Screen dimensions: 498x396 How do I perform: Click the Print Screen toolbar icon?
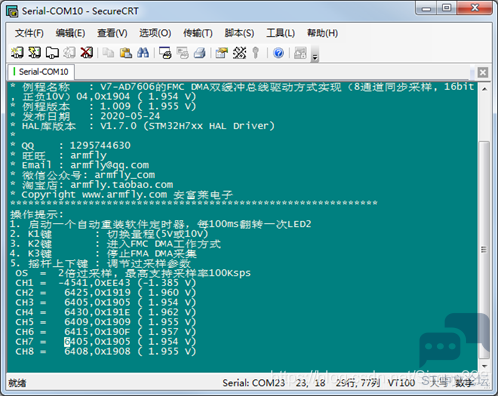165,53
